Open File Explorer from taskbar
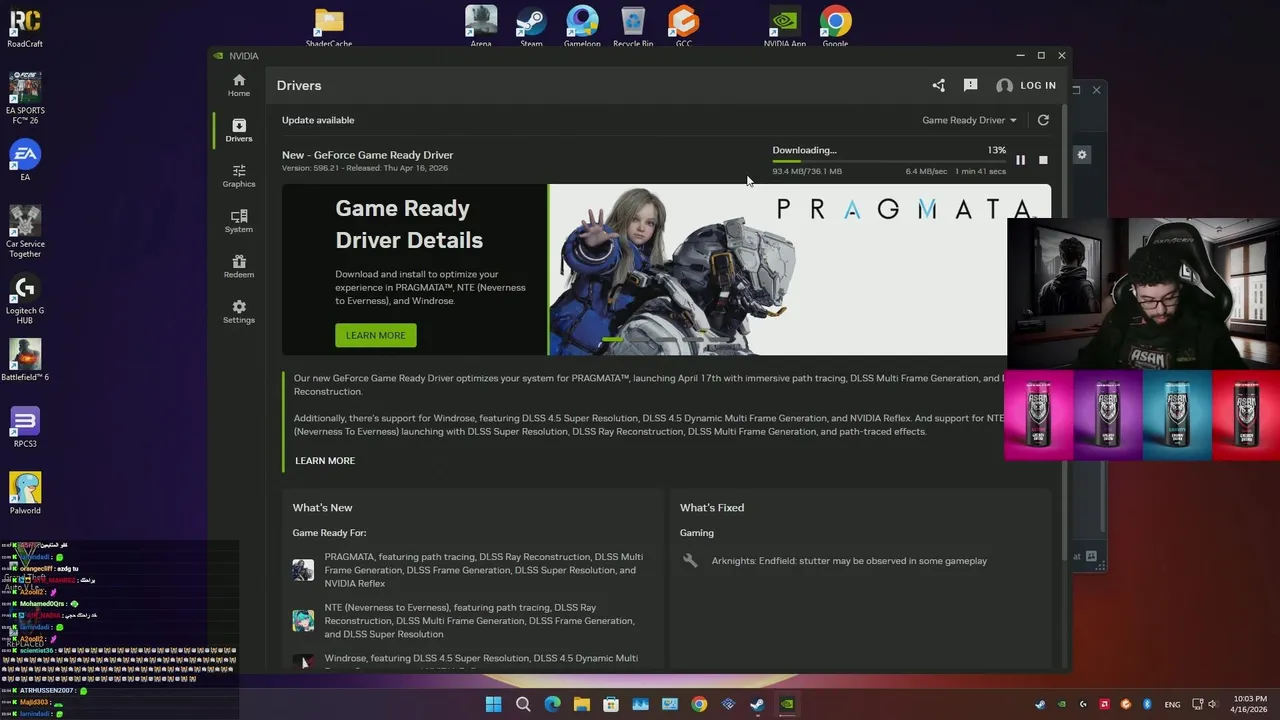The width and height of the screenshot is (1280, 720). click(581, 704)
